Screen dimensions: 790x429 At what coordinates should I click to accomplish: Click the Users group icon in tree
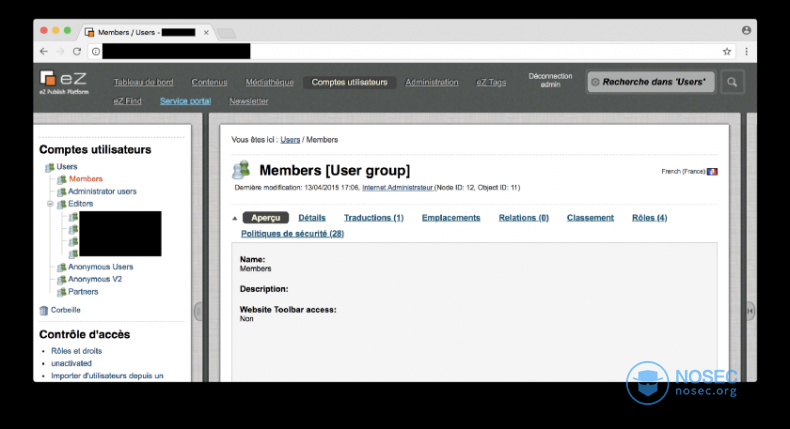[49, 167]
